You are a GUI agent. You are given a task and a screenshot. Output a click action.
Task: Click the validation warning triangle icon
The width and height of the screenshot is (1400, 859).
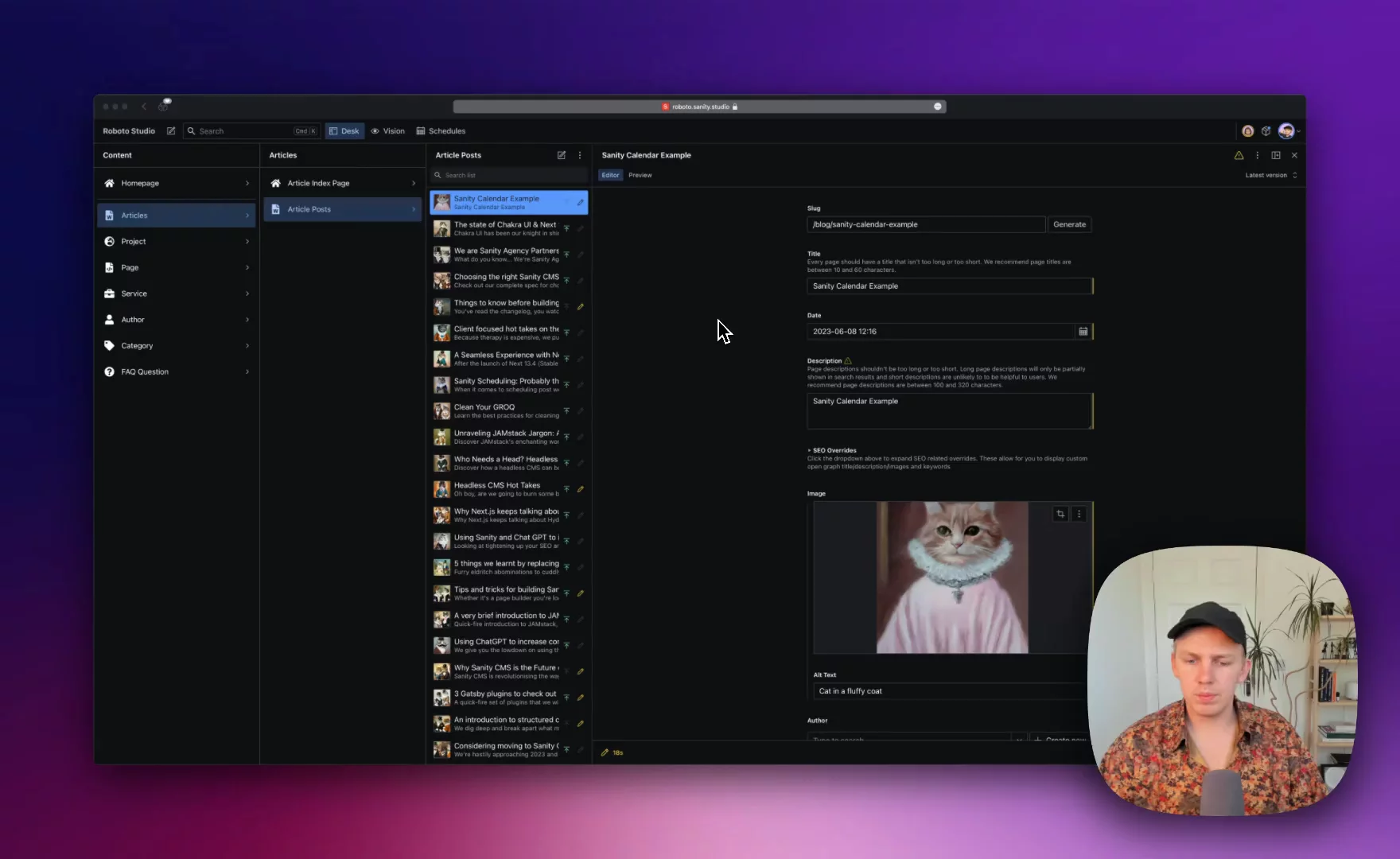pos(1239,155)
